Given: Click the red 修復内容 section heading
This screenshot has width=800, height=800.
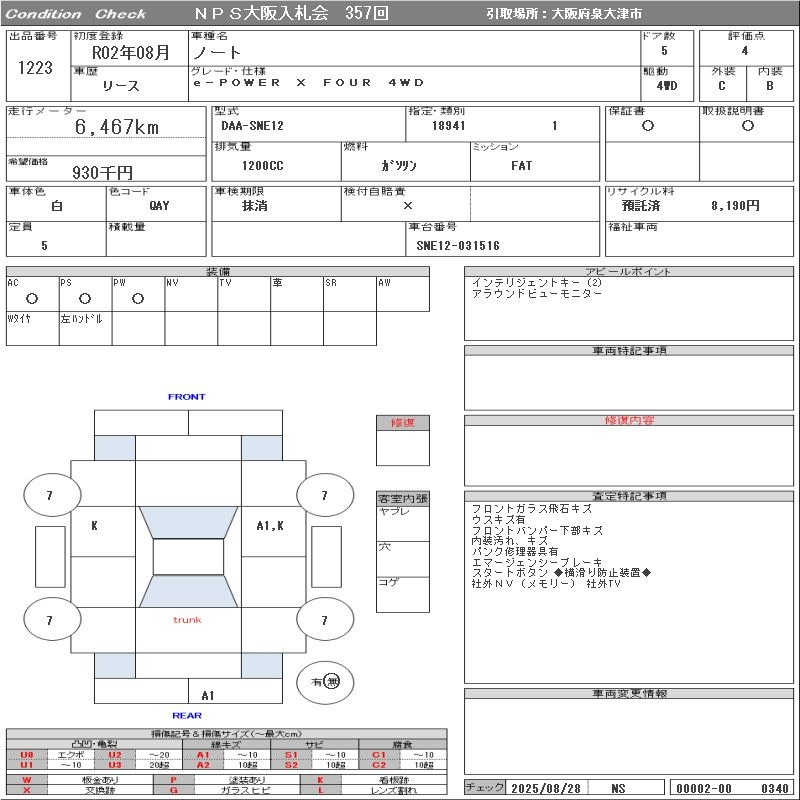Looking at the screenshot, I should (x=628, y=421).
